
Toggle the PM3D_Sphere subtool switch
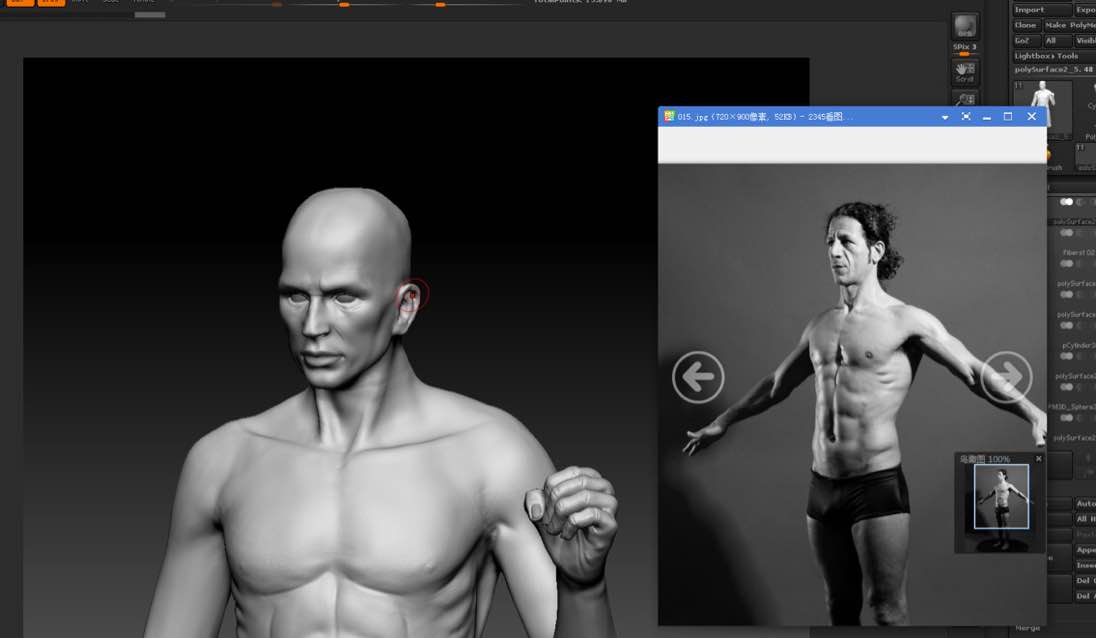tap(1067, 418)
